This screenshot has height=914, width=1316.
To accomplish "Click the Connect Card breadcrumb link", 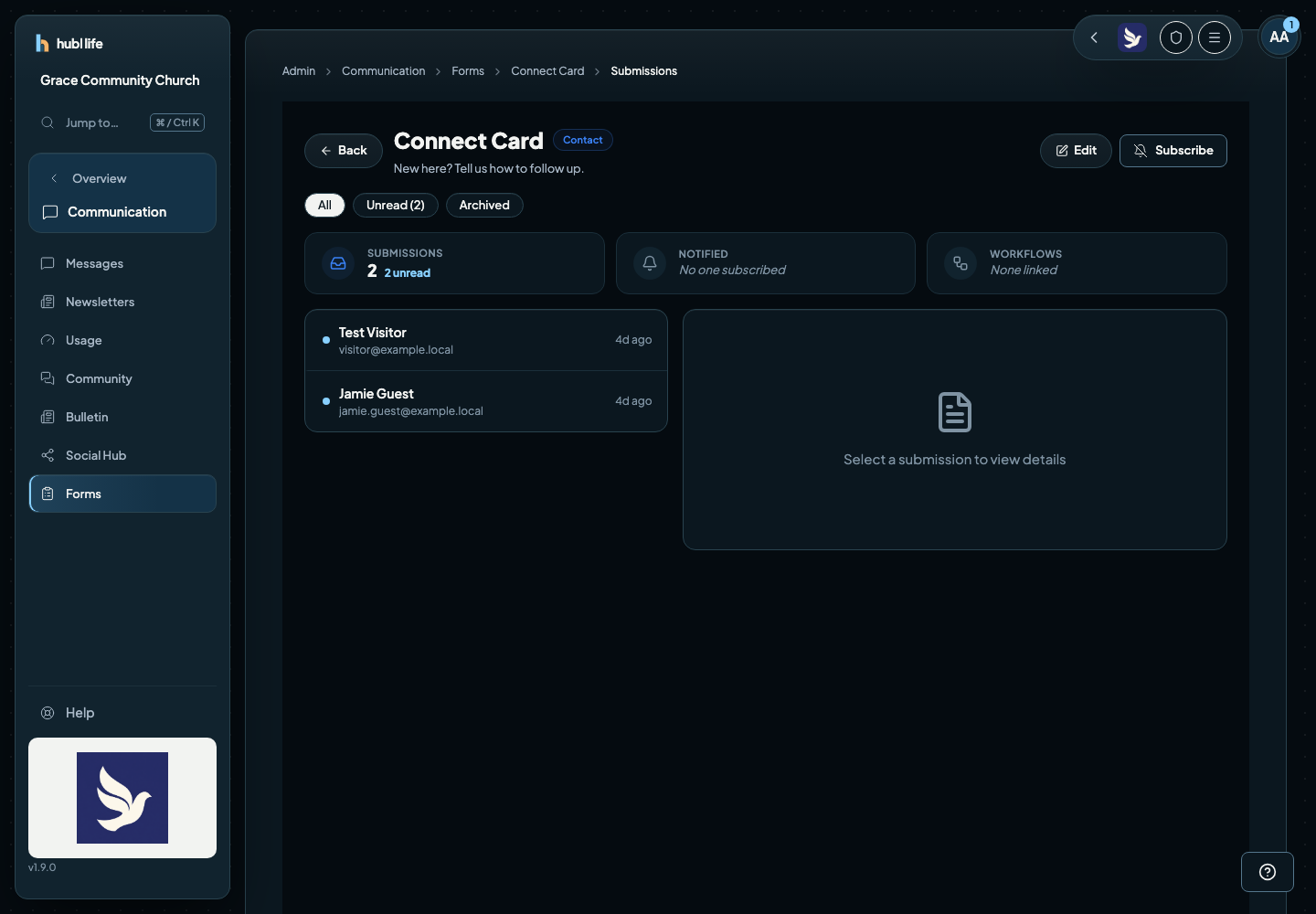I will click(547, 71).
